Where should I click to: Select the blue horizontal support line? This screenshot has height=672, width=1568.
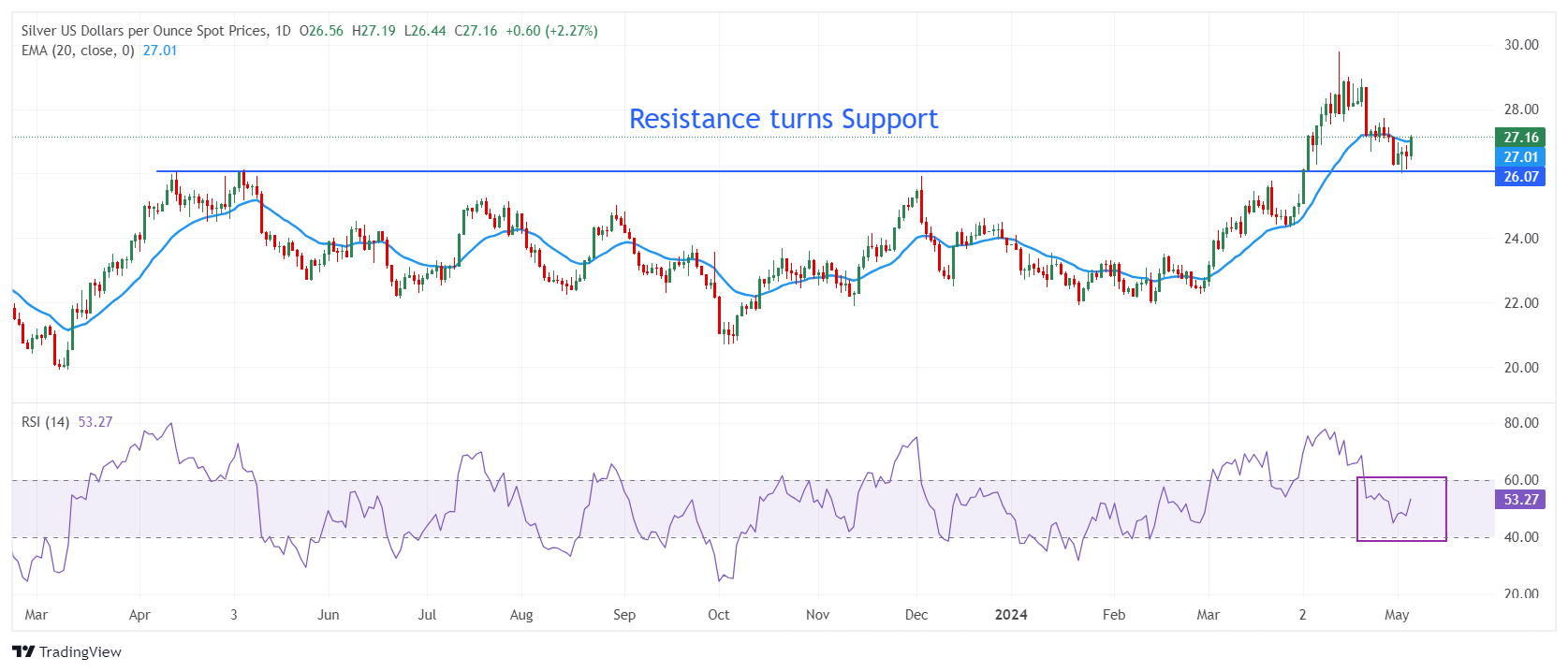click(x=655, y=171)
